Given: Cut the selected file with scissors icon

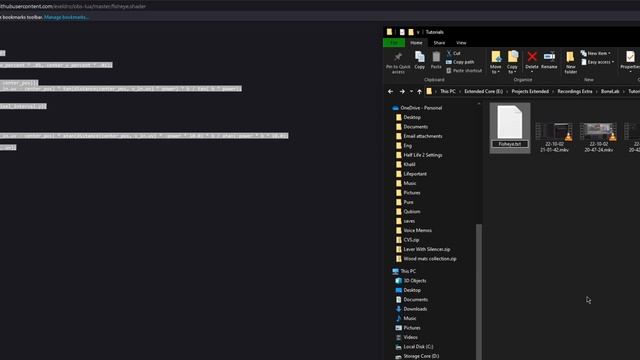Looking at the screenshot, I should click(x=453, y=53).
